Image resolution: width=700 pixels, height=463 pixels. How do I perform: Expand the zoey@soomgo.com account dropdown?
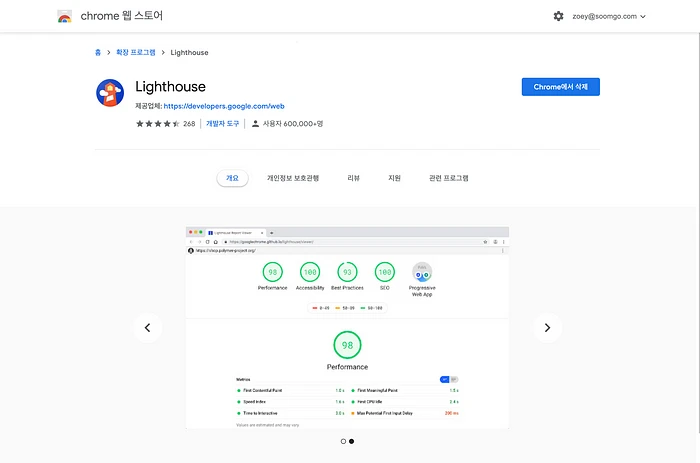pos(609,16)
